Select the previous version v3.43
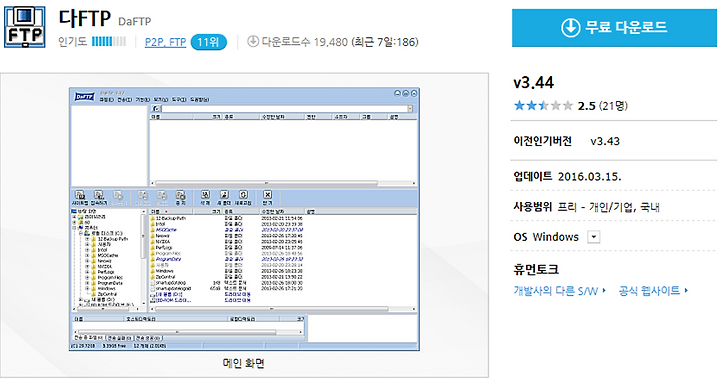The width and height of the screenshot is (720, 379). click(x=605, y=141)
